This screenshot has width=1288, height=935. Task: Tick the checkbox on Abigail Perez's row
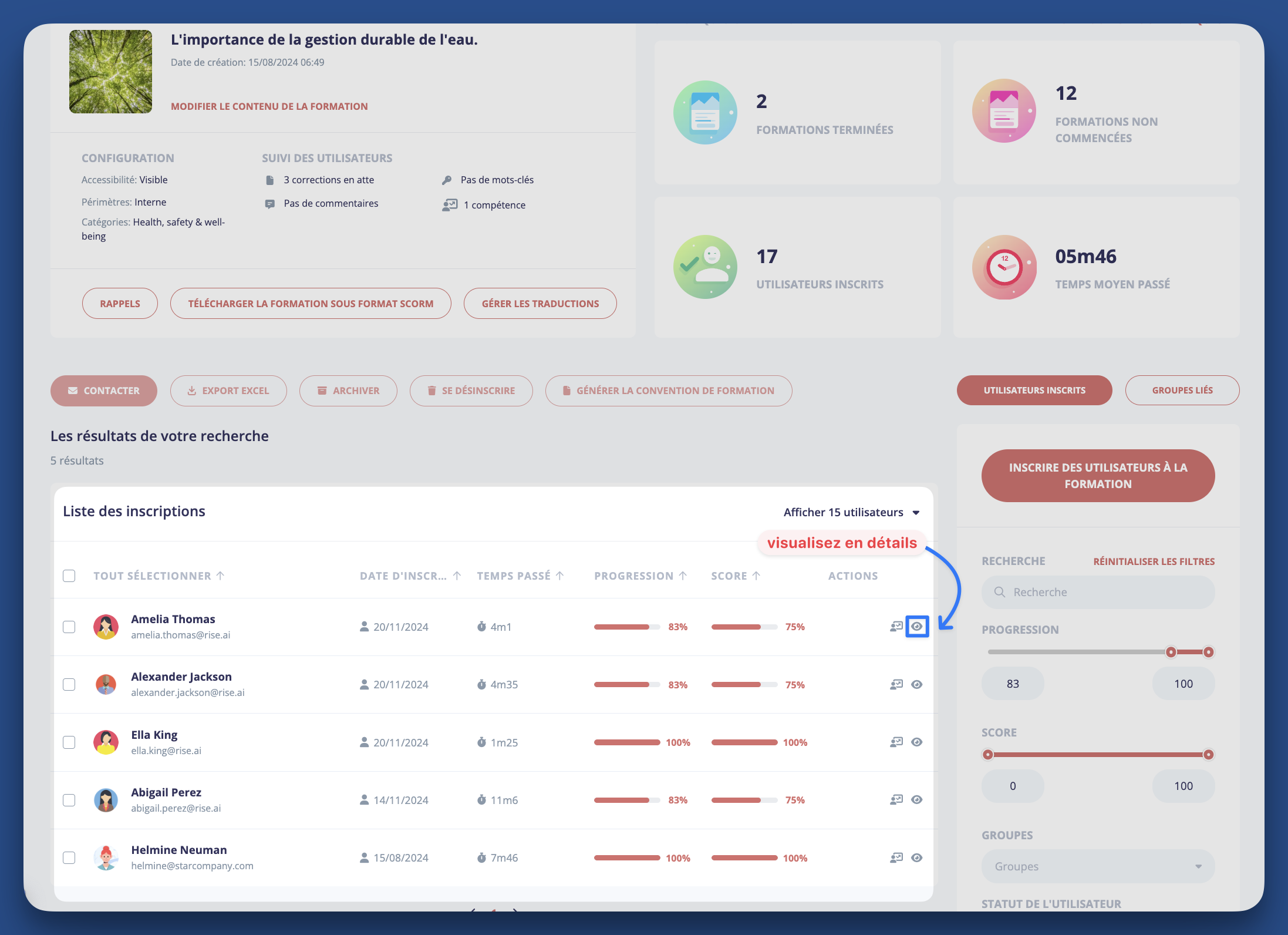(x=69, y=799)
